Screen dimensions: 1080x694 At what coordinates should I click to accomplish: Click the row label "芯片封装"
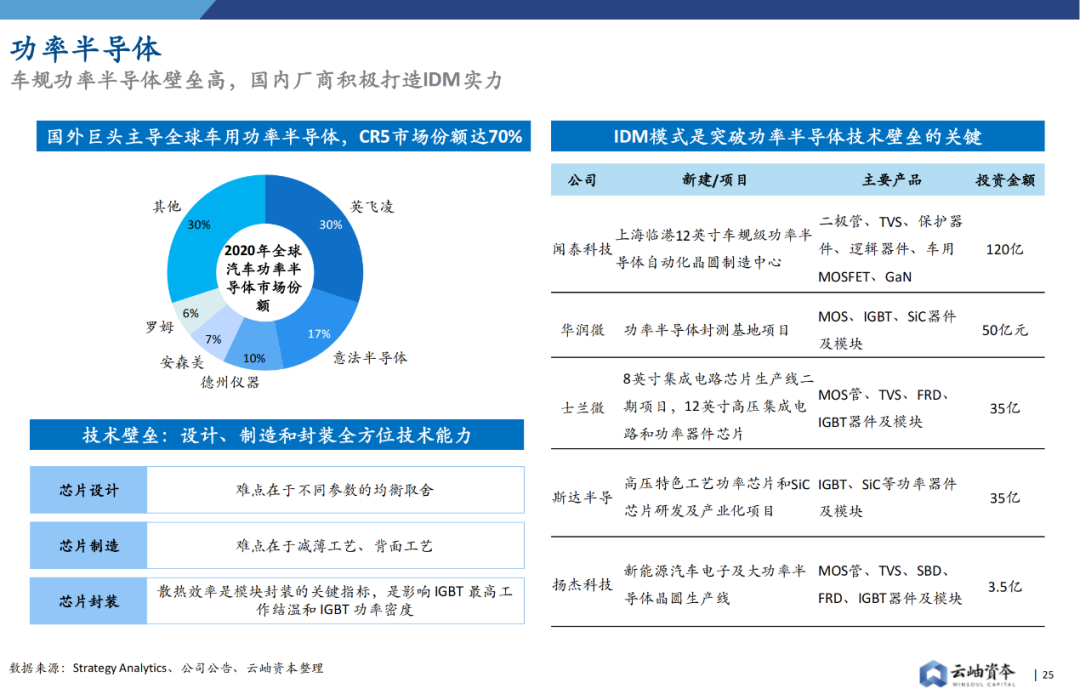click(x=89, y=601)
